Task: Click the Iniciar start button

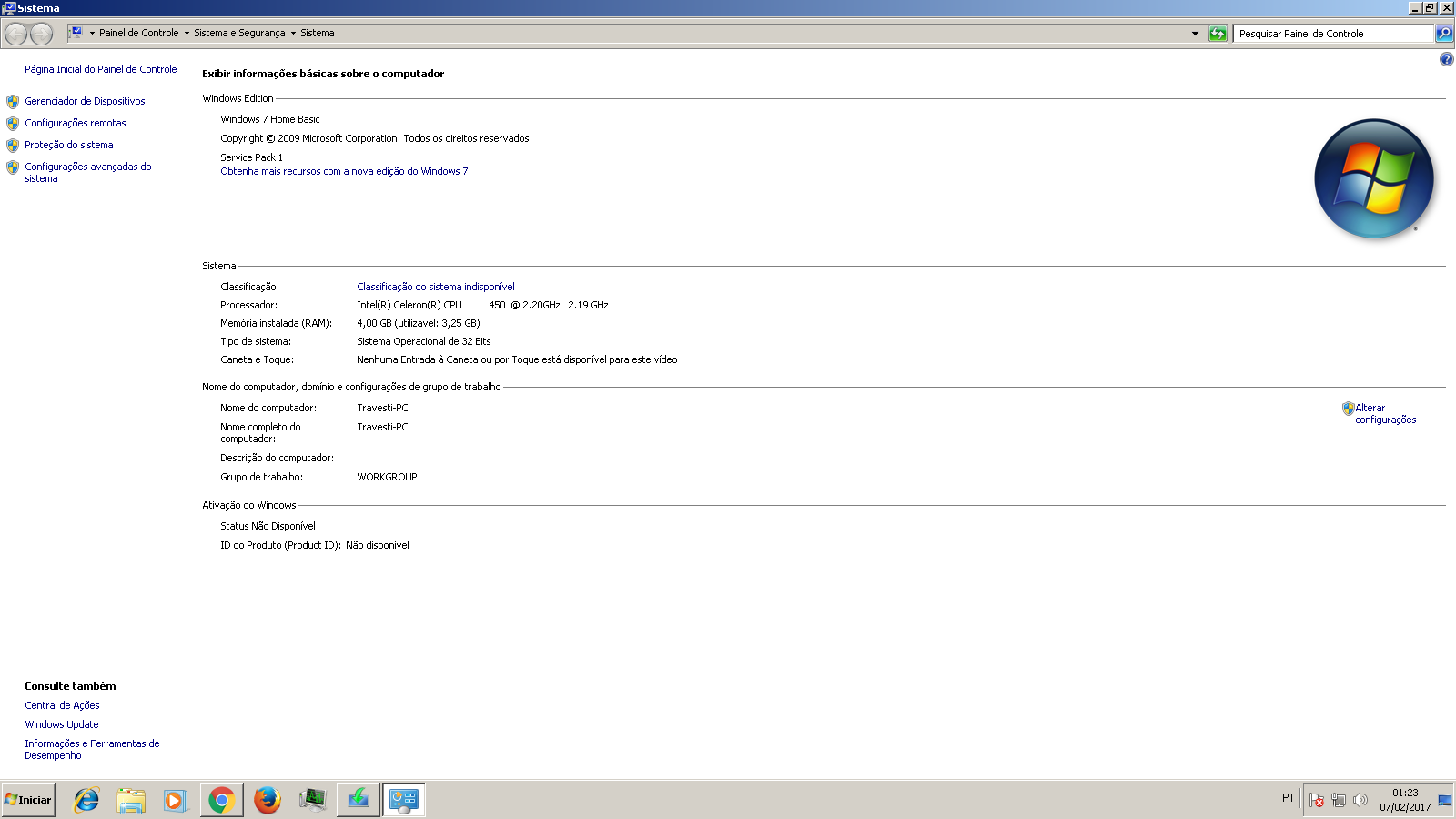Action: (x=28, y=800)
